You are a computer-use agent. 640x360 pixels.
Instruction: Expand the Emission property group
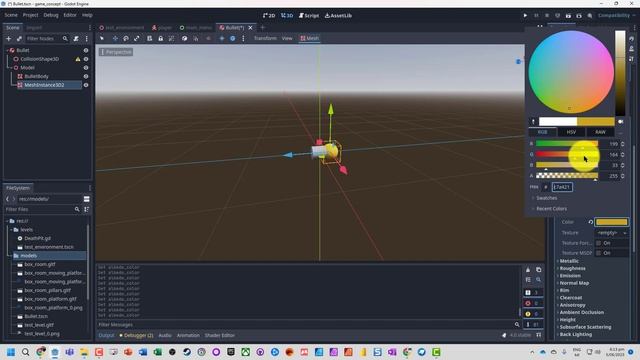pyautogui.click(x=570, y=276)
